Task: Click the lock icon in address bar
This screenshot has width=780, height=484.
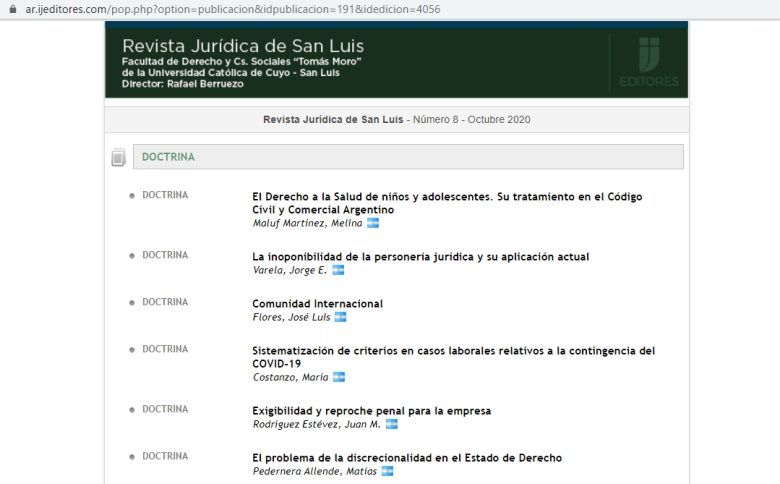Action: tap(13, 9)
